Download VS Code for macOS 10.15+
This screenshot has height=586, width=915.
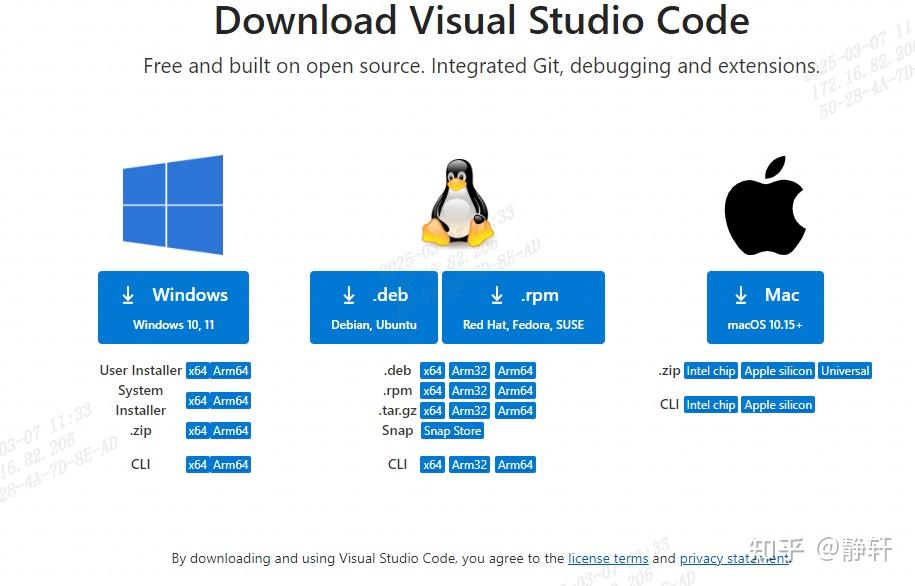point(765,306)
